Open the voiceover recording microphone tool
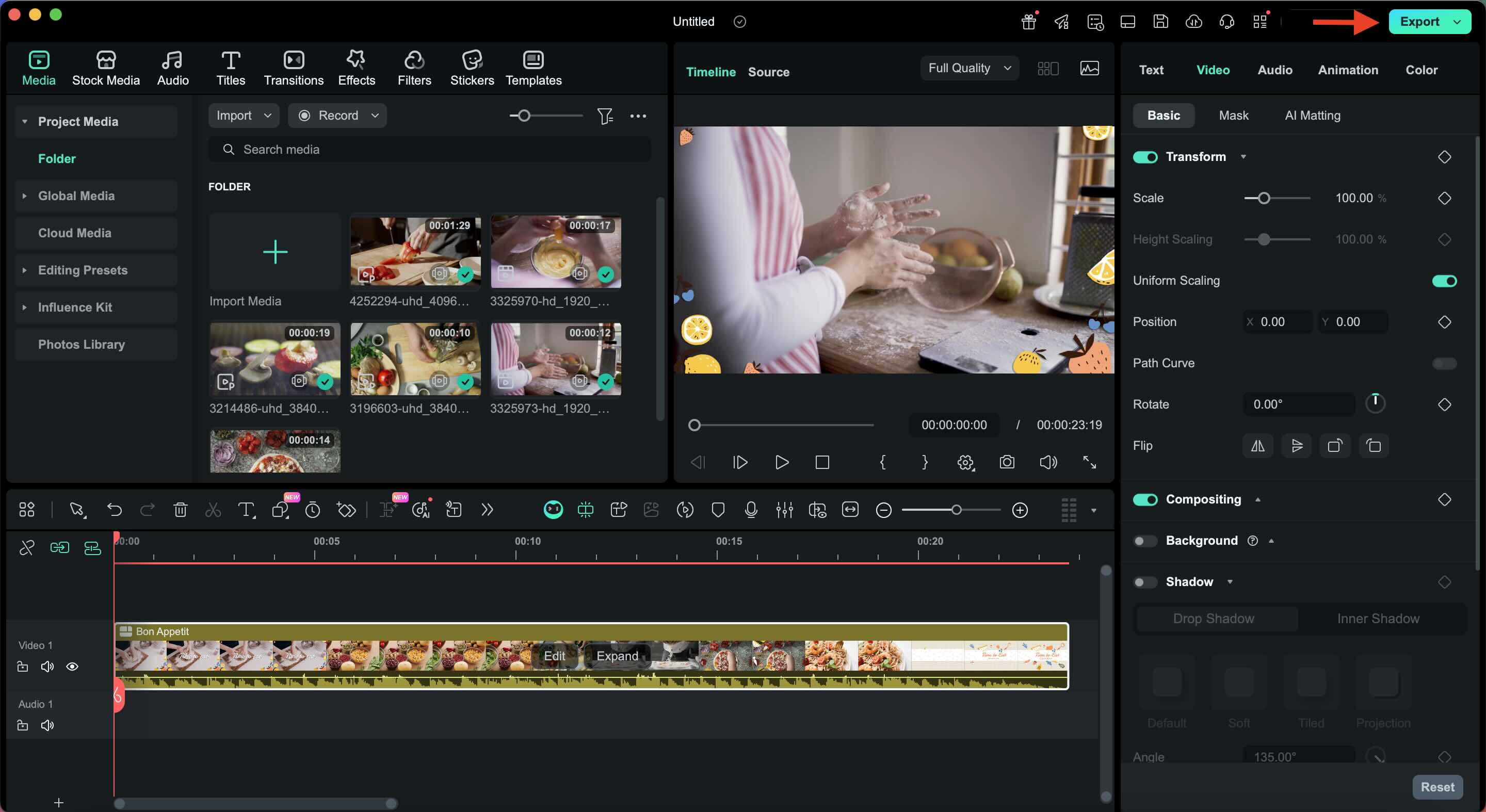This screenshot has width=1486, height=812. click(751, 510)
